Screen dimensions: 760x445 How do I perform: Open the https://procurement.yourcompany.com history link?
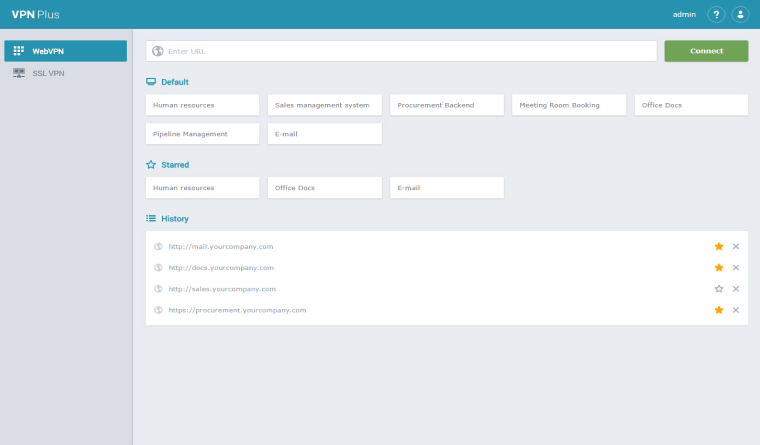point(237,310)
